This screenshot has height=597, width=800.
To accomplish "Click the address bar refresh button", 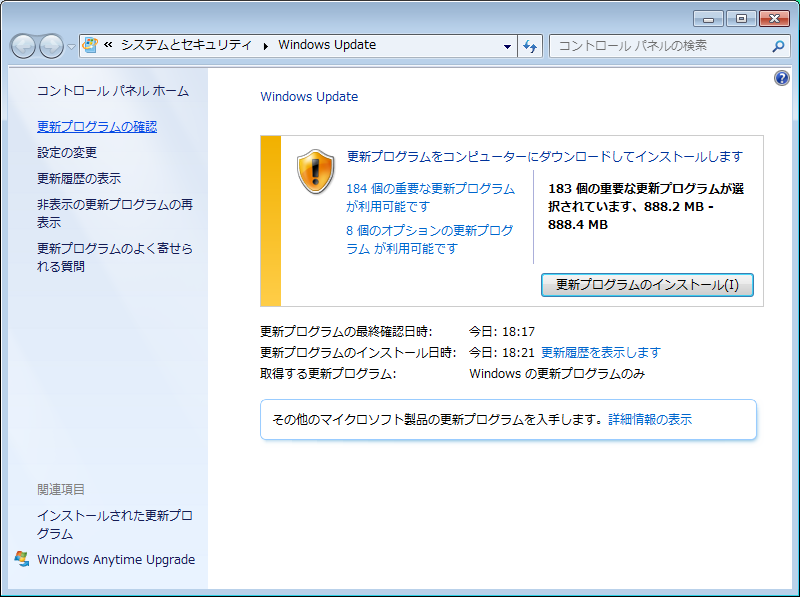I will [530, 46].
